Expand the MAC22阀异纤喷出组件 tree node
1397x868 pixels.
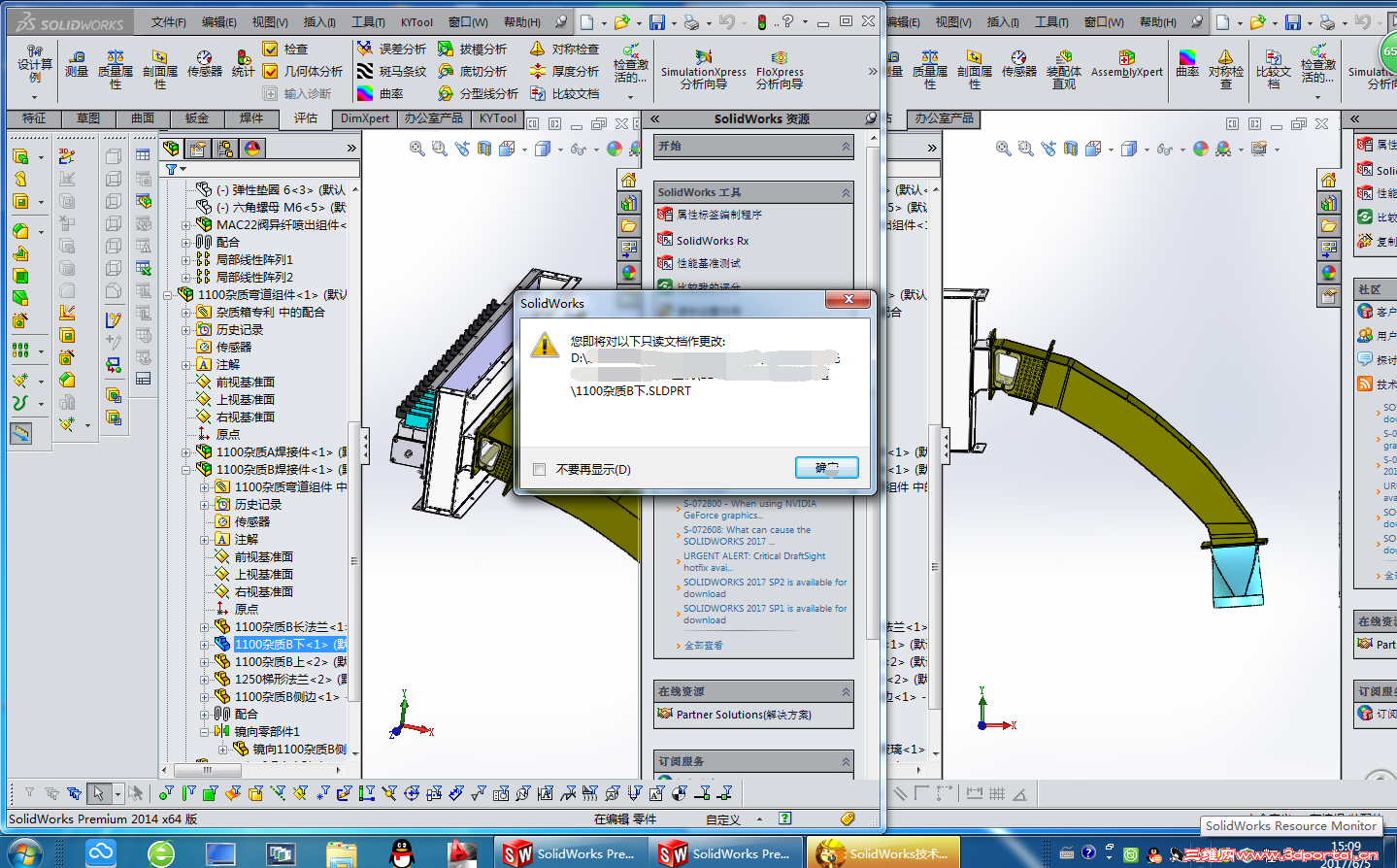[186, 224]
